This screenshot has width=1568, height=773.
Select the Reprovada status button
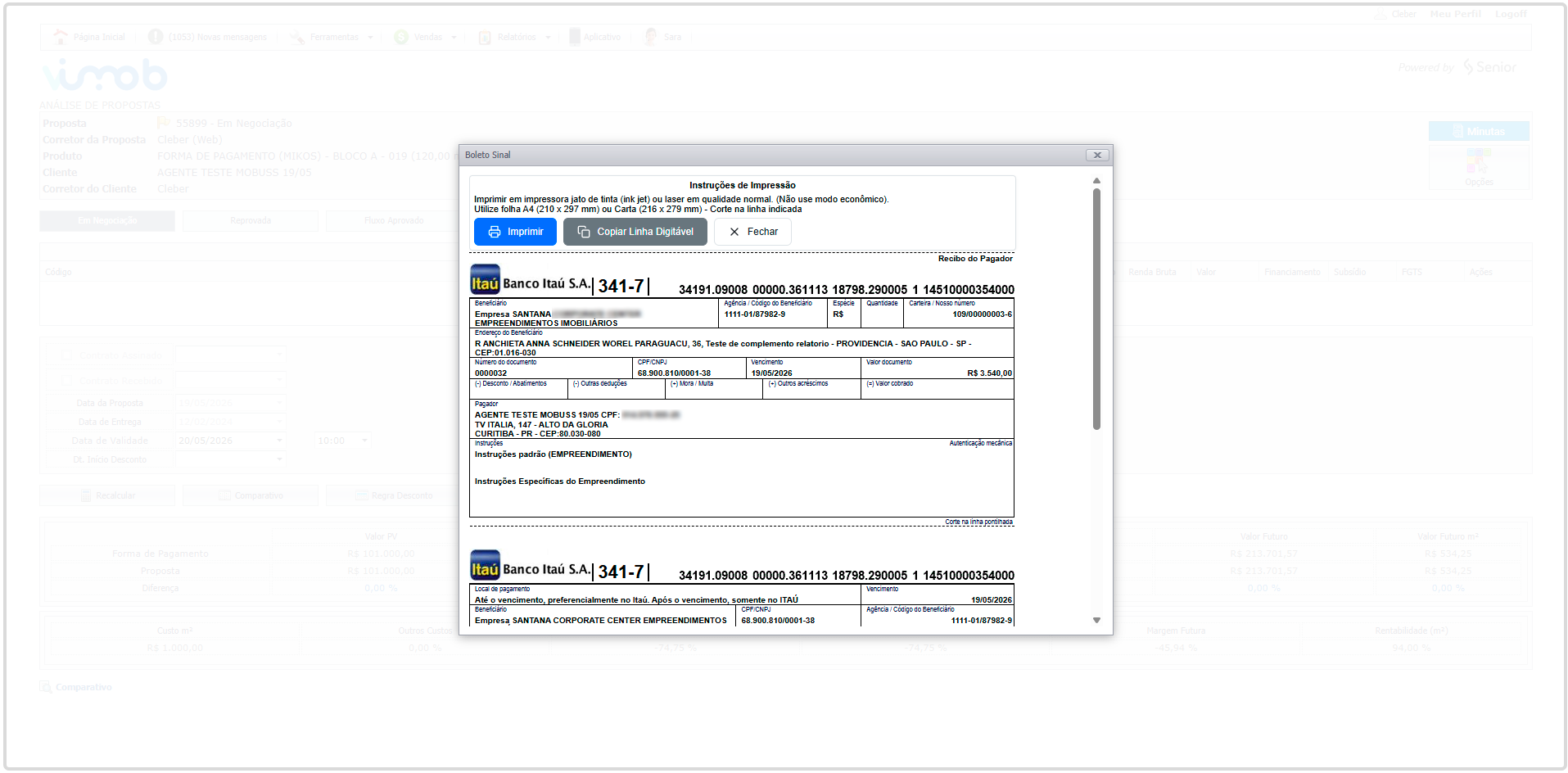click(251, 221)
